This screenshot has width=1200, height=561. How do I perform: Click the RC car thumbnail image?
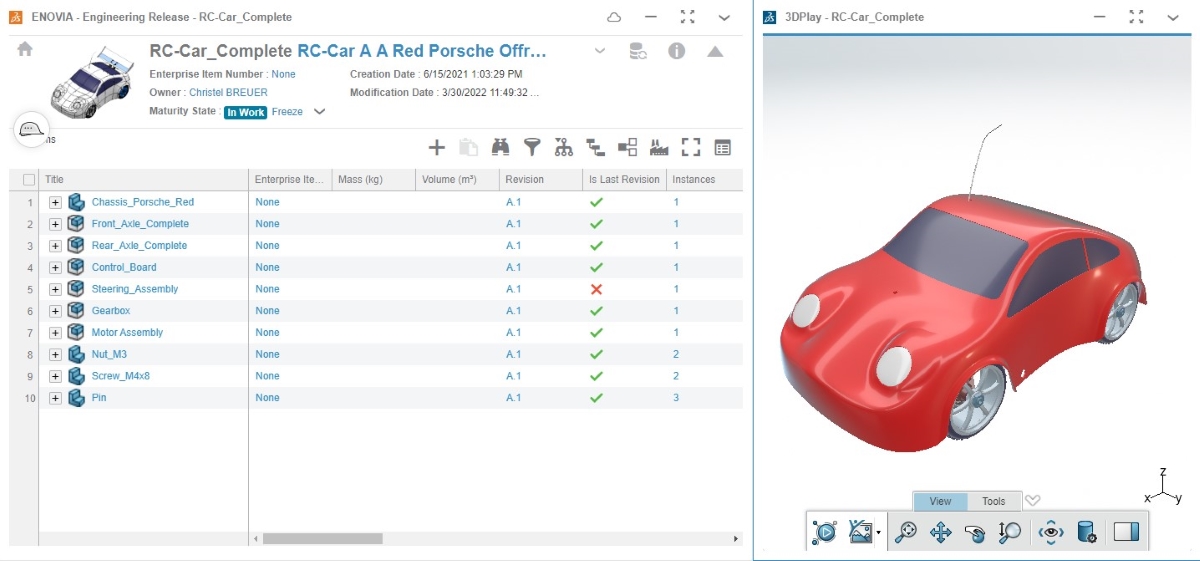(92, 81)
